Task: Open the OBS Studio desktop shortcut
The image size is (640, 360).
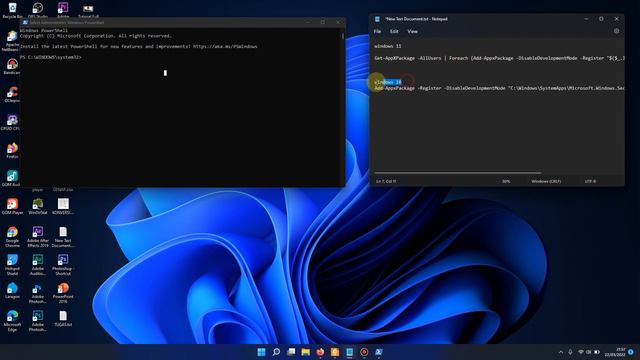Action: (38, 10)
